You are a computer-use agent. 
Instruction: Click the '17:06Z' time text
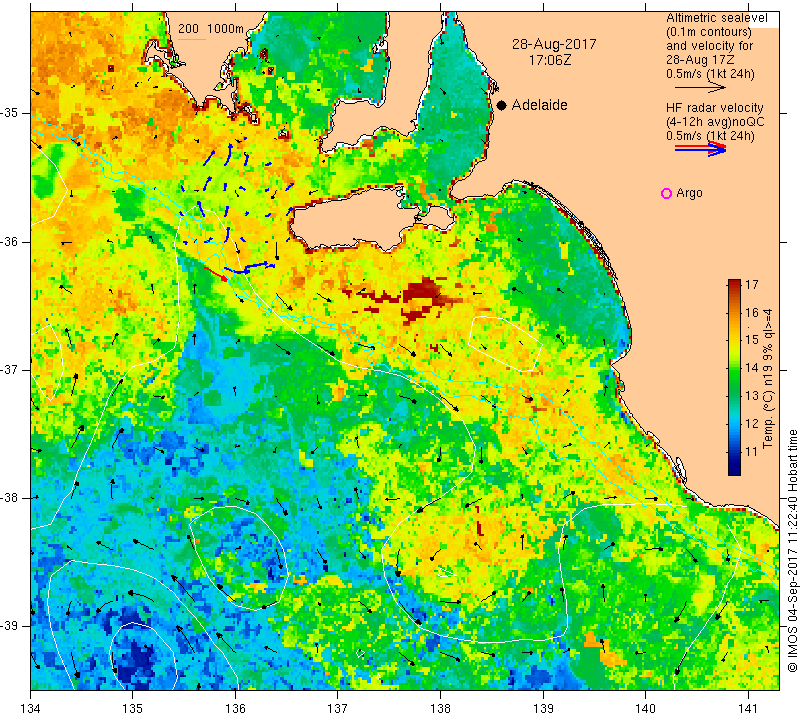549,60
